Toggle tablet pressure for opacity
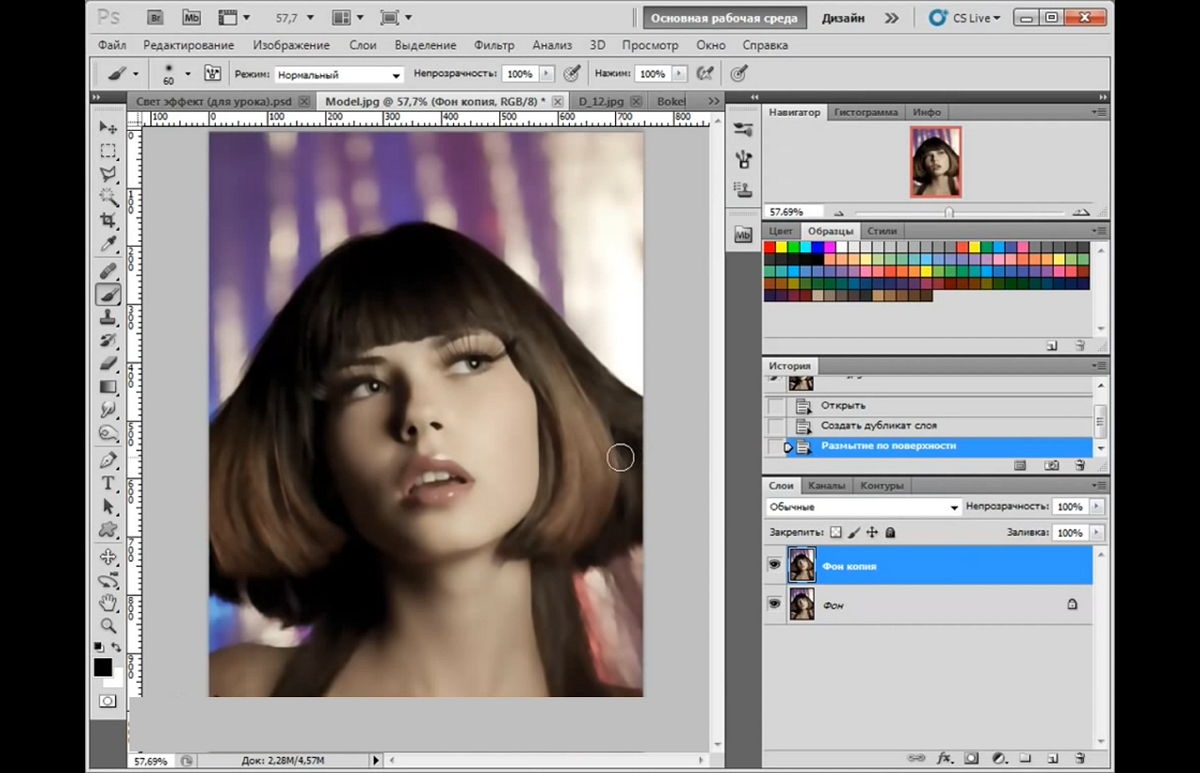1200x773 pixels. click(572, 74)
